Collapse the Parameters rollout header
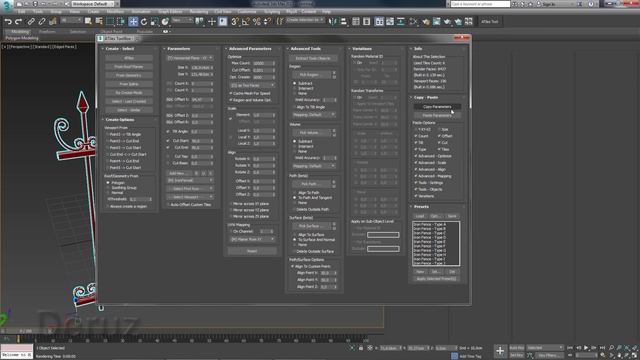Image resolution: width=640 pixels, height=360 pixels. 179,49
